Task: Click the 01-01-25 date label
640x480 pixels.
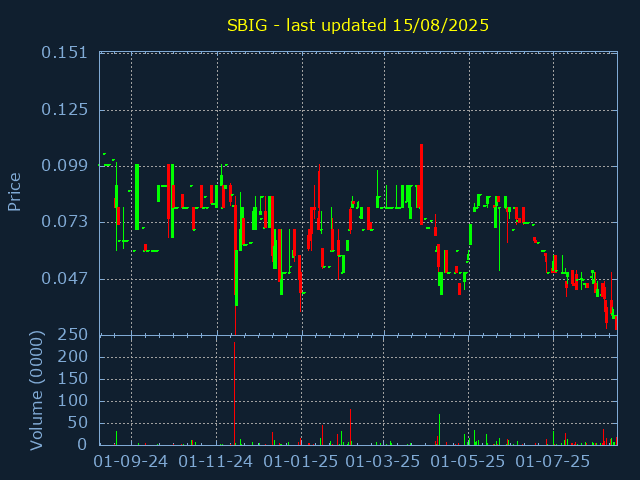Action: (301, 462)
